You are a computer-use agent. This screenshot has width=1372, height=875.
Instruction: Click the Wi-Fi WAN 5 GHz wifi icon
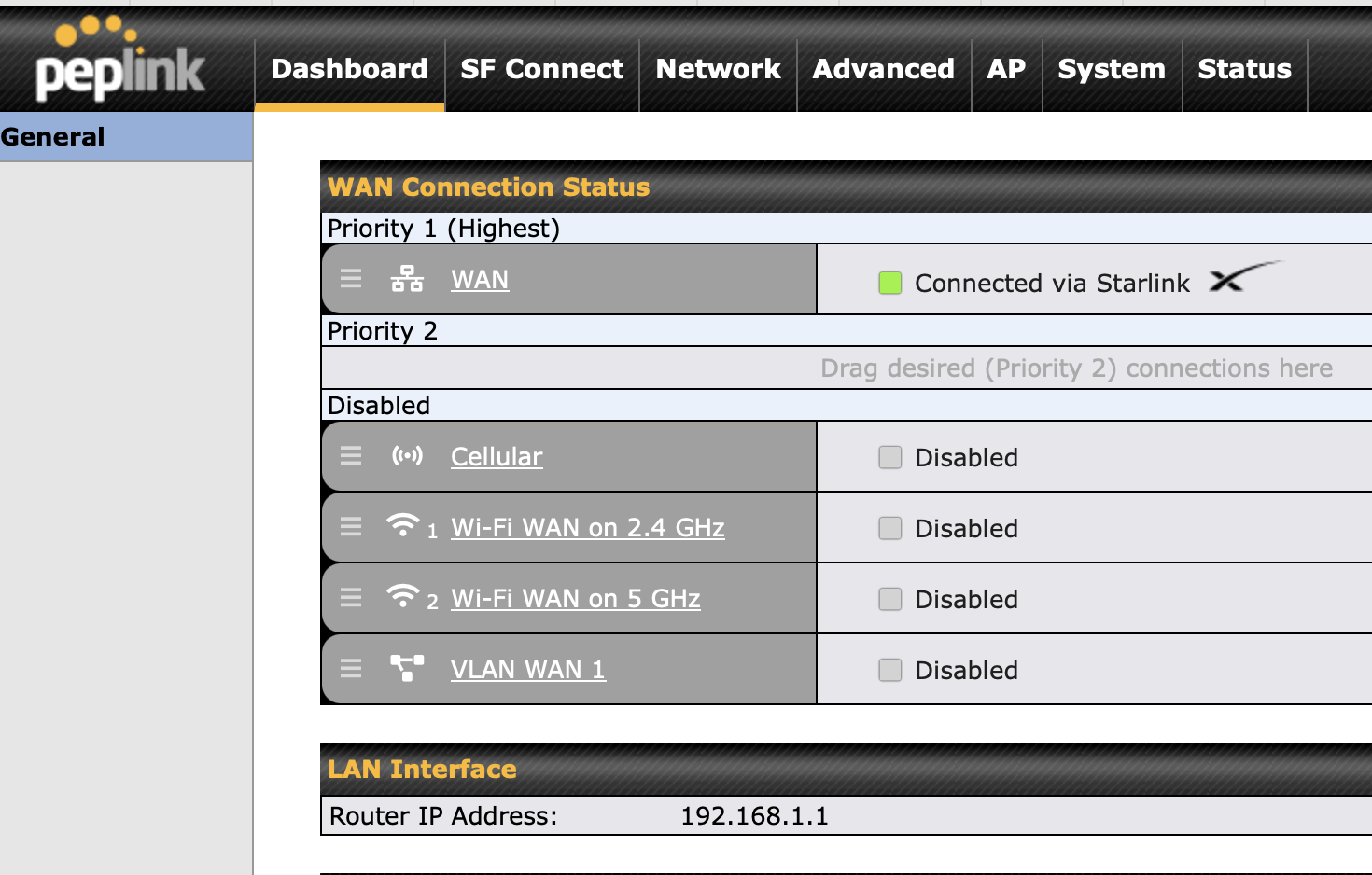[x=403, y=597]
